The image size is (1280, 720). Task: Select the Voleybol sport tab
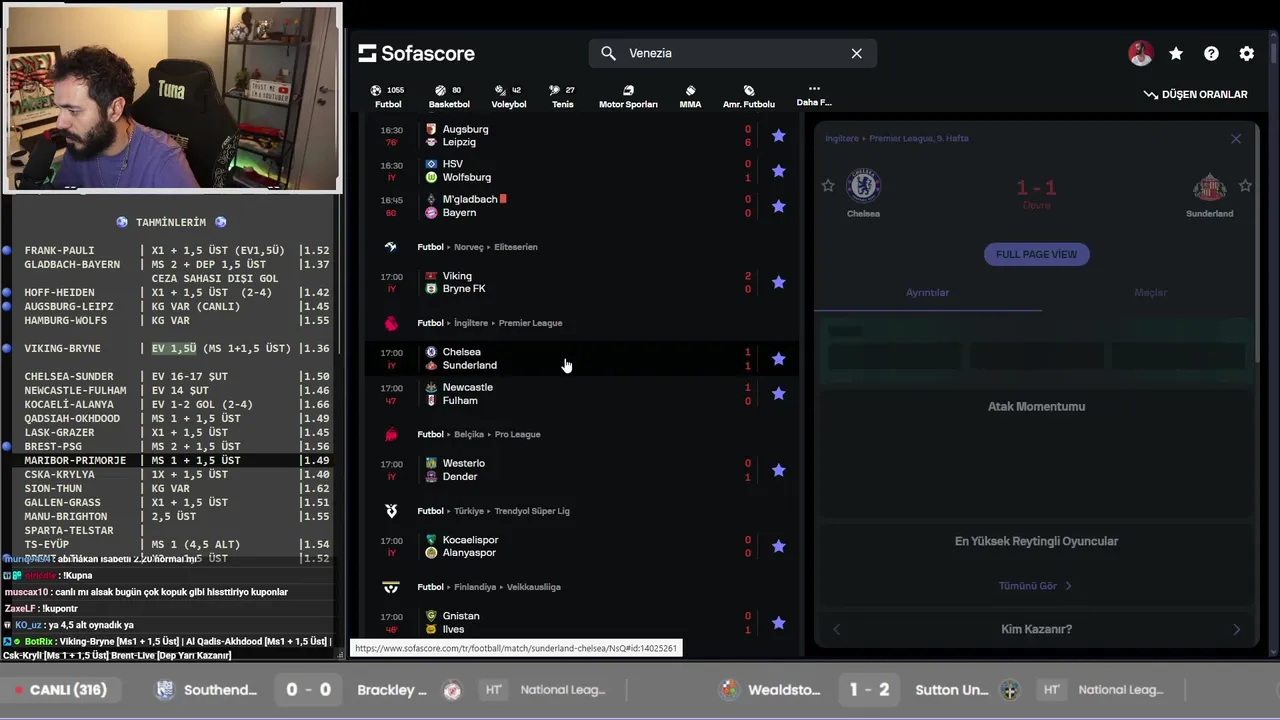pos(509,96)
